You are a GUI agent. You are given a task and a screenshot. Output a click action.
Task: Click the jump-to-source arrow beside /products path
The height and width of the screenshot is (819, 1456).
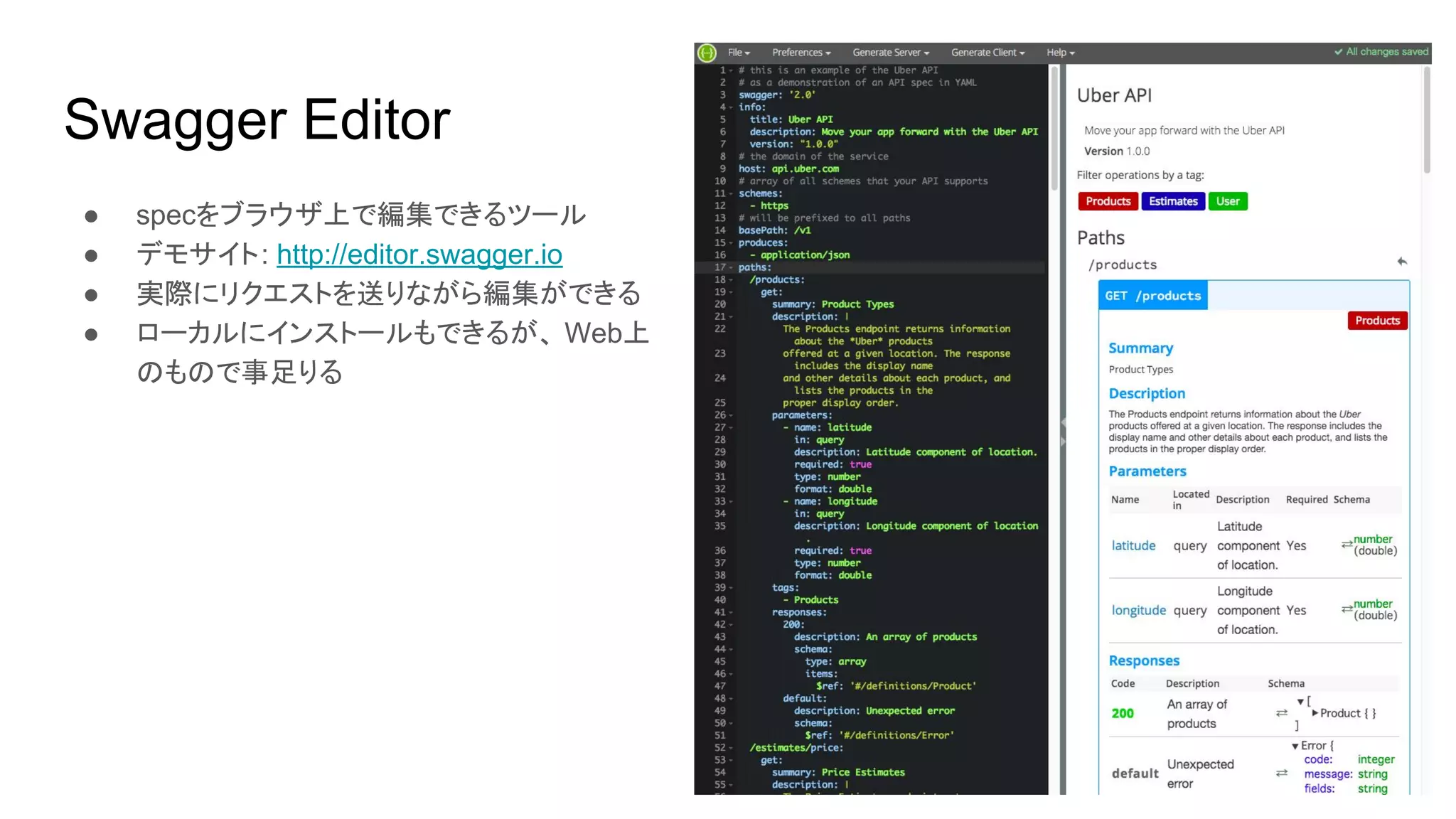tap(1401, 262)
